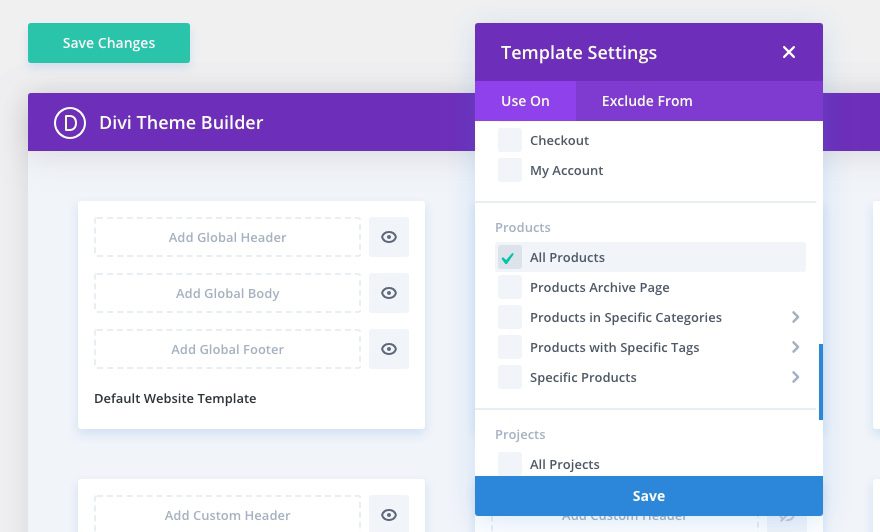Uncheck the All Products checkbox
Image resolution: width=880 pixels, height=532 pixels.
click(x=510, y=257)
